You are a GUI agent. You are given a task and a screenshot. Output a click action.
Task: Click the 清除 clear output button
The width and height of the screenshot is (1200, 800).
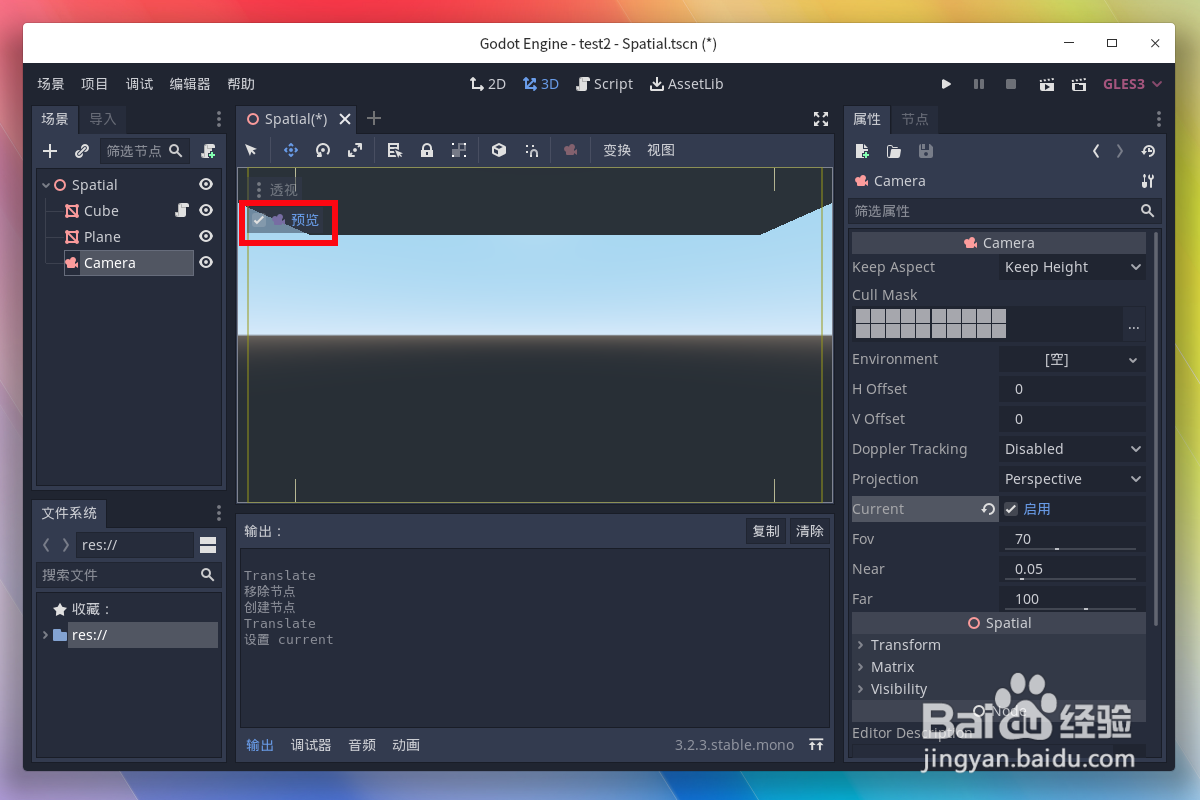[x=810, y=531]
